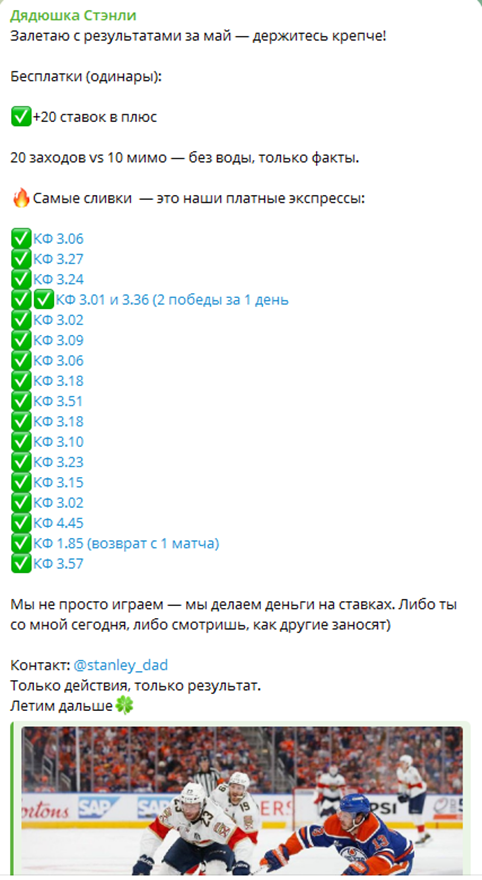
Task: Click the green checkmark beside +20 ставок
Action: click(x=21, y=117)
